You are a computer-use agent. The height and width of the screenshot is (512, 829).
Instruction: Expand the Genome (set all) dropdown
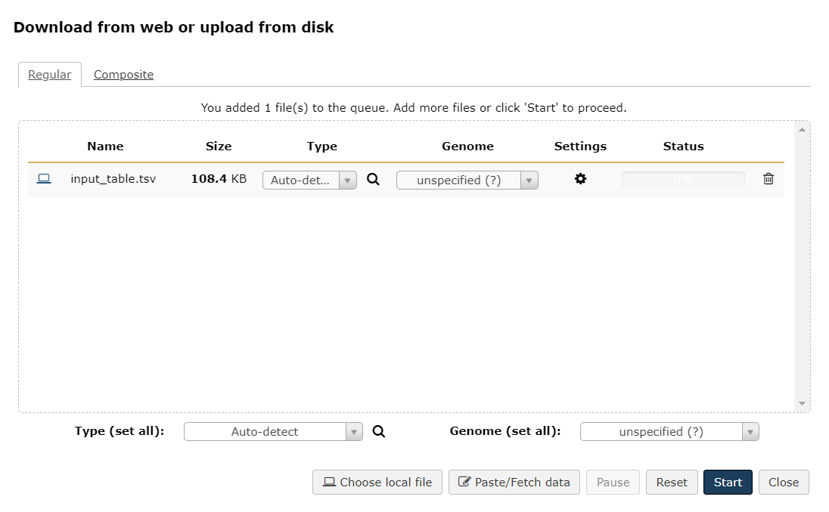point(669,432)
